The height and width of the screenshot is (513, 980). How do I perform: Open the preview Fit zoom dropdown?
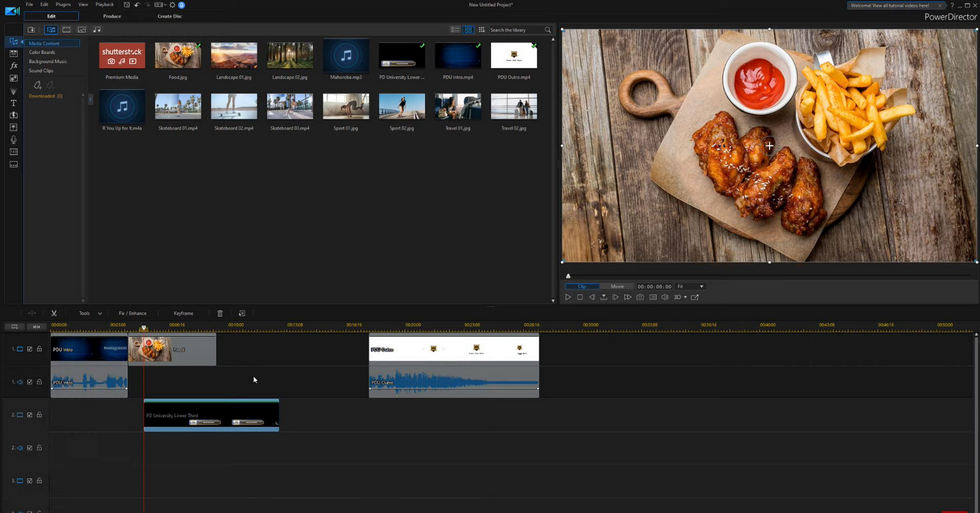click(x=691, y=287)
